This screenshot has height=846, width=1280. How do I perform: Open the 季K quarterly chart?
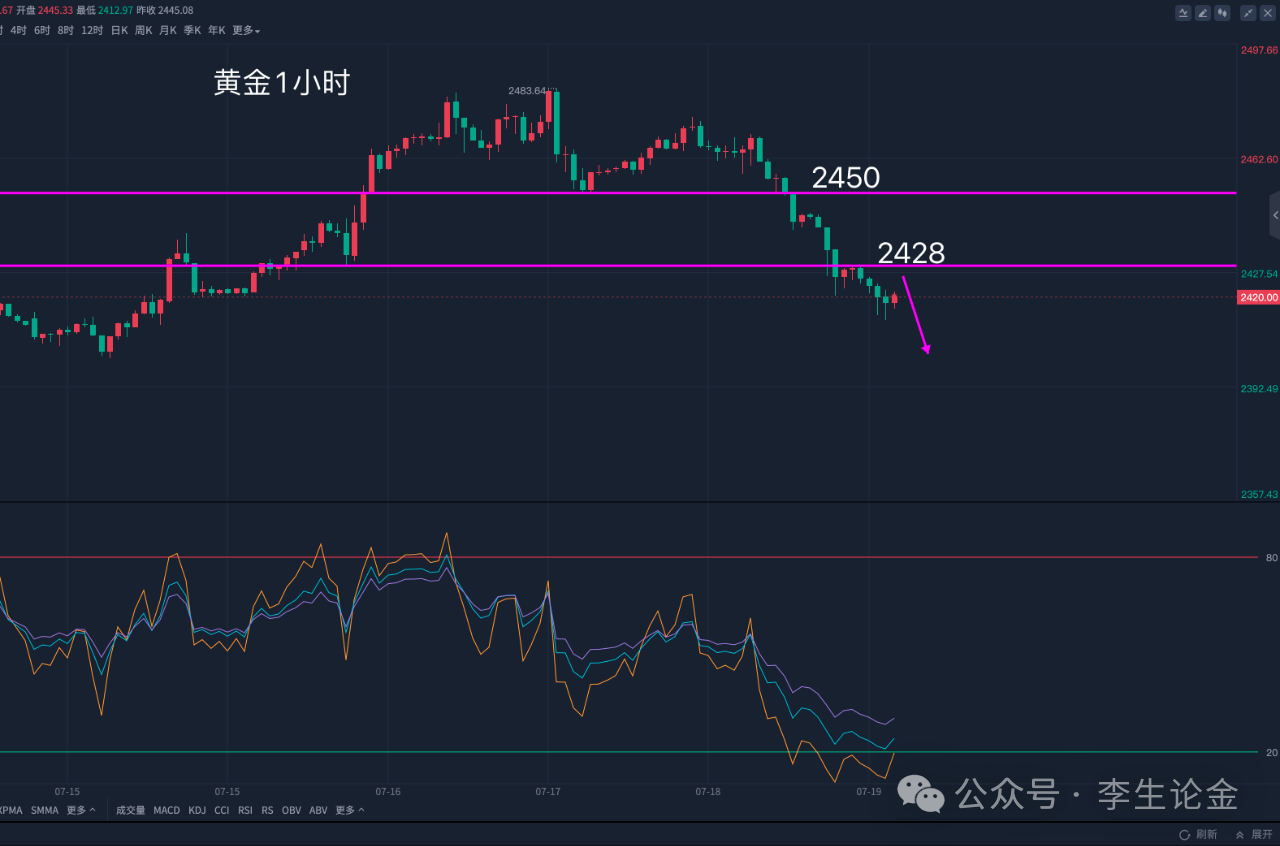click(x=192, y=30)
